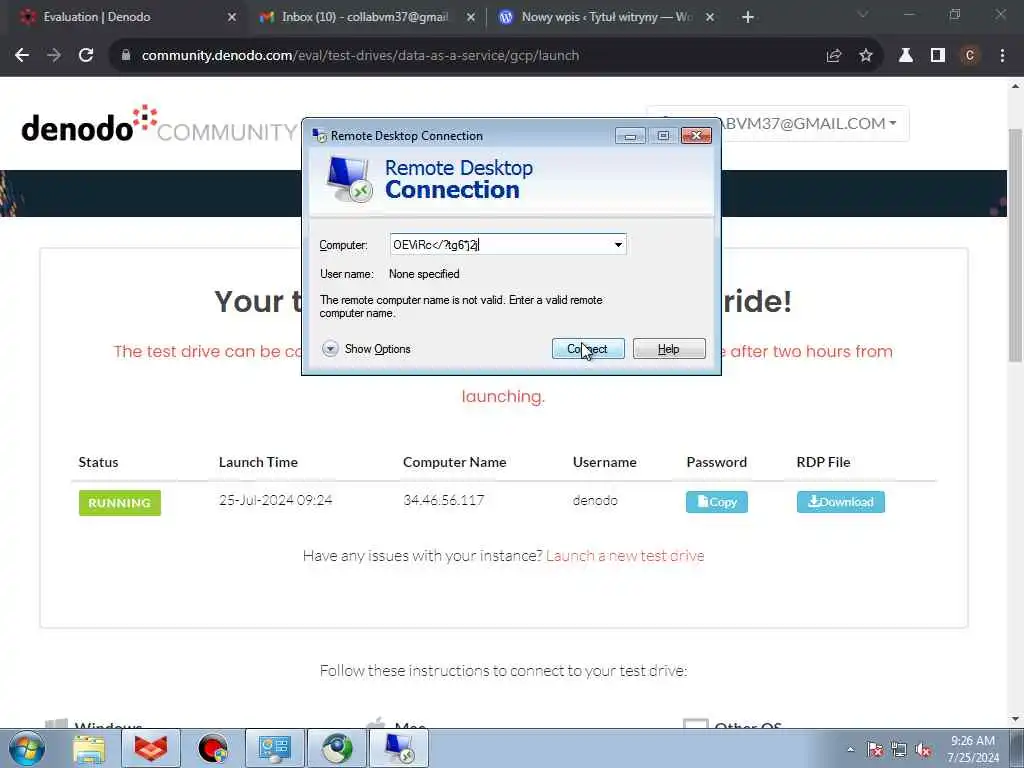Open the tab search chevron in Chrome
The height and width of the screenshot is (768, 1024).
[x=863, y=14]
